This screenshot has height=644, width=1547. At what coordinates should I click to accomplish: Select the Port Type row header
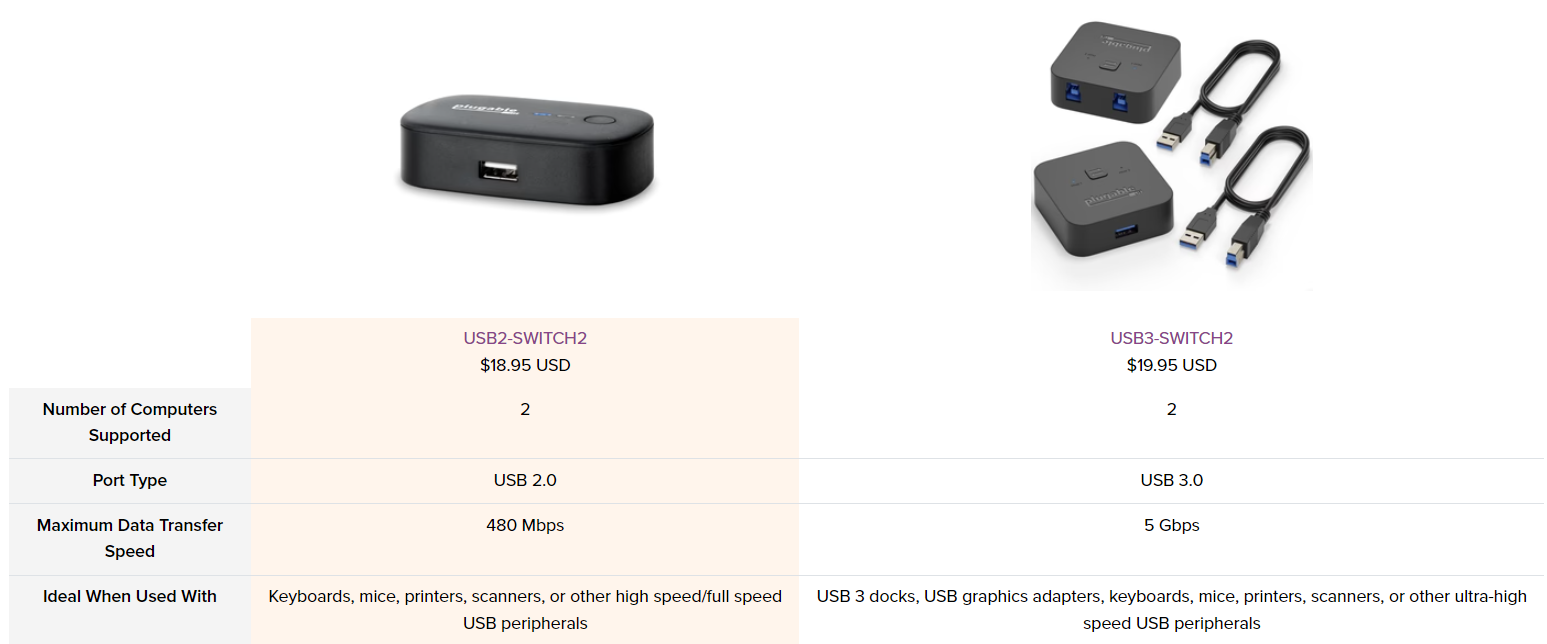pyautogui.click(x=130, y=480)
